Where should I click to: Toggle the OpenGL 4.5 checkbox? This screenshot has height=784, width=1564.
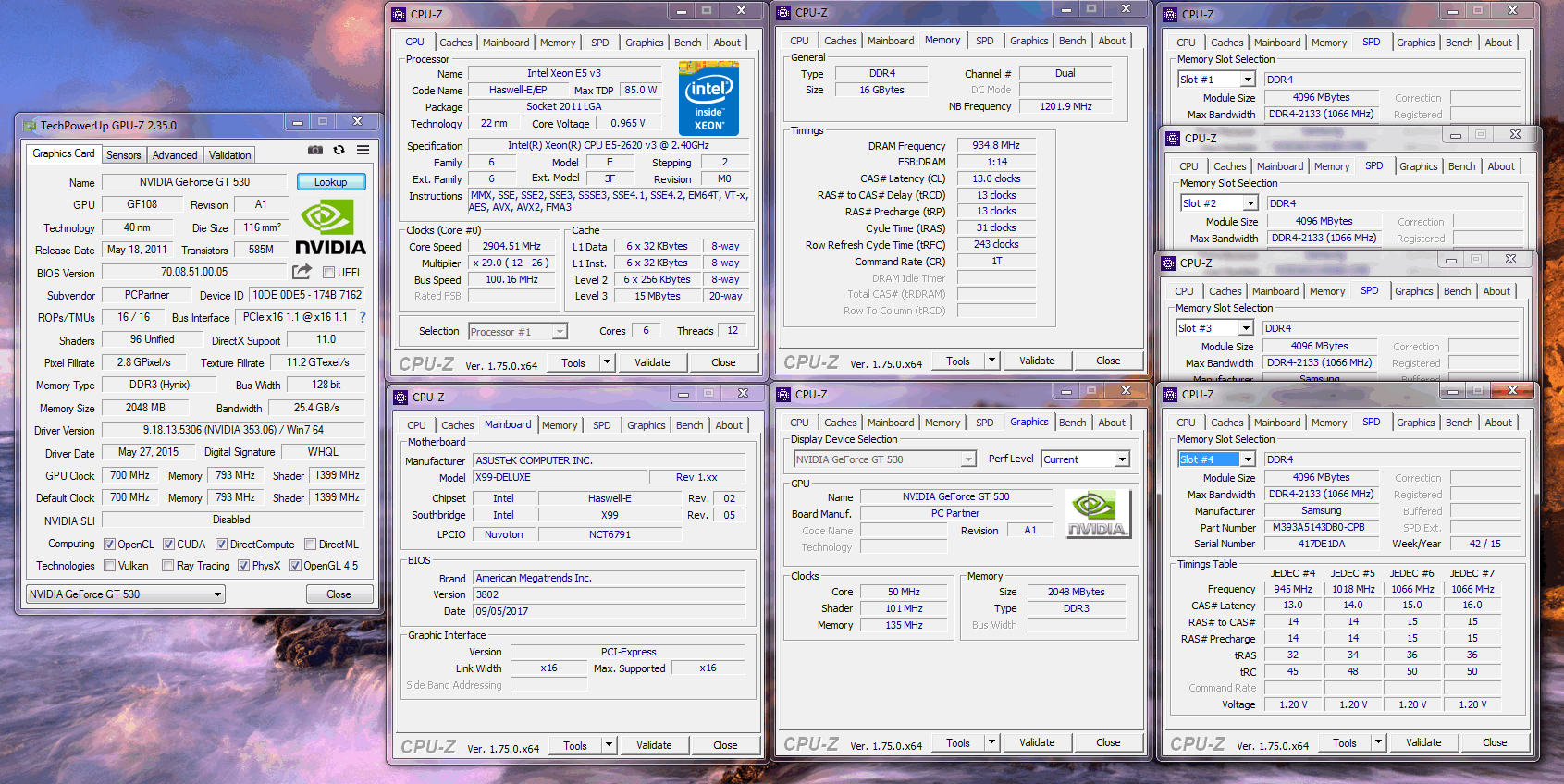[295, 566]
